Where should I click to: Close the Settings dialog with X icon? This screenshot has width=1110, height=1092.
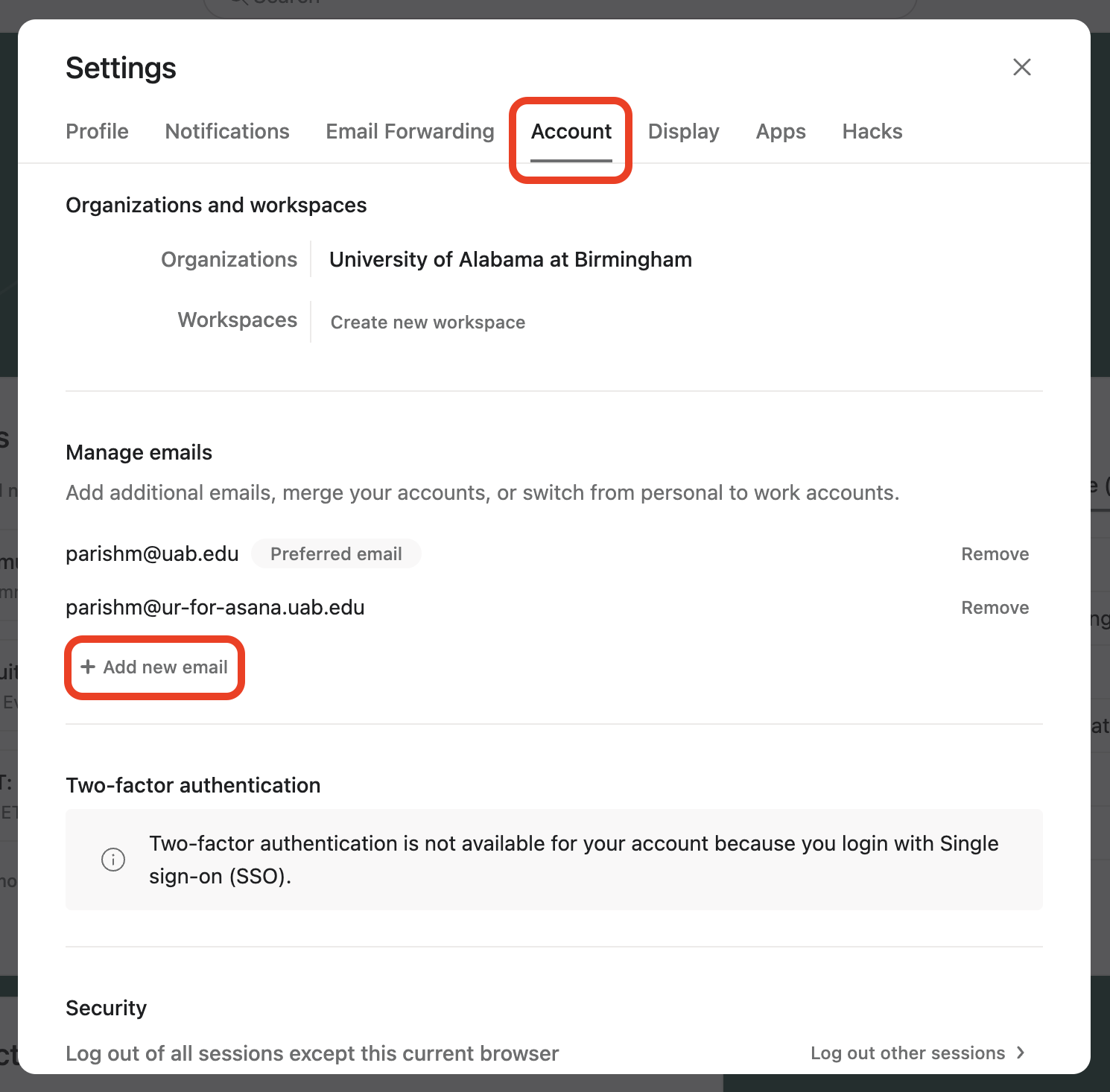tap(1022, 67)
